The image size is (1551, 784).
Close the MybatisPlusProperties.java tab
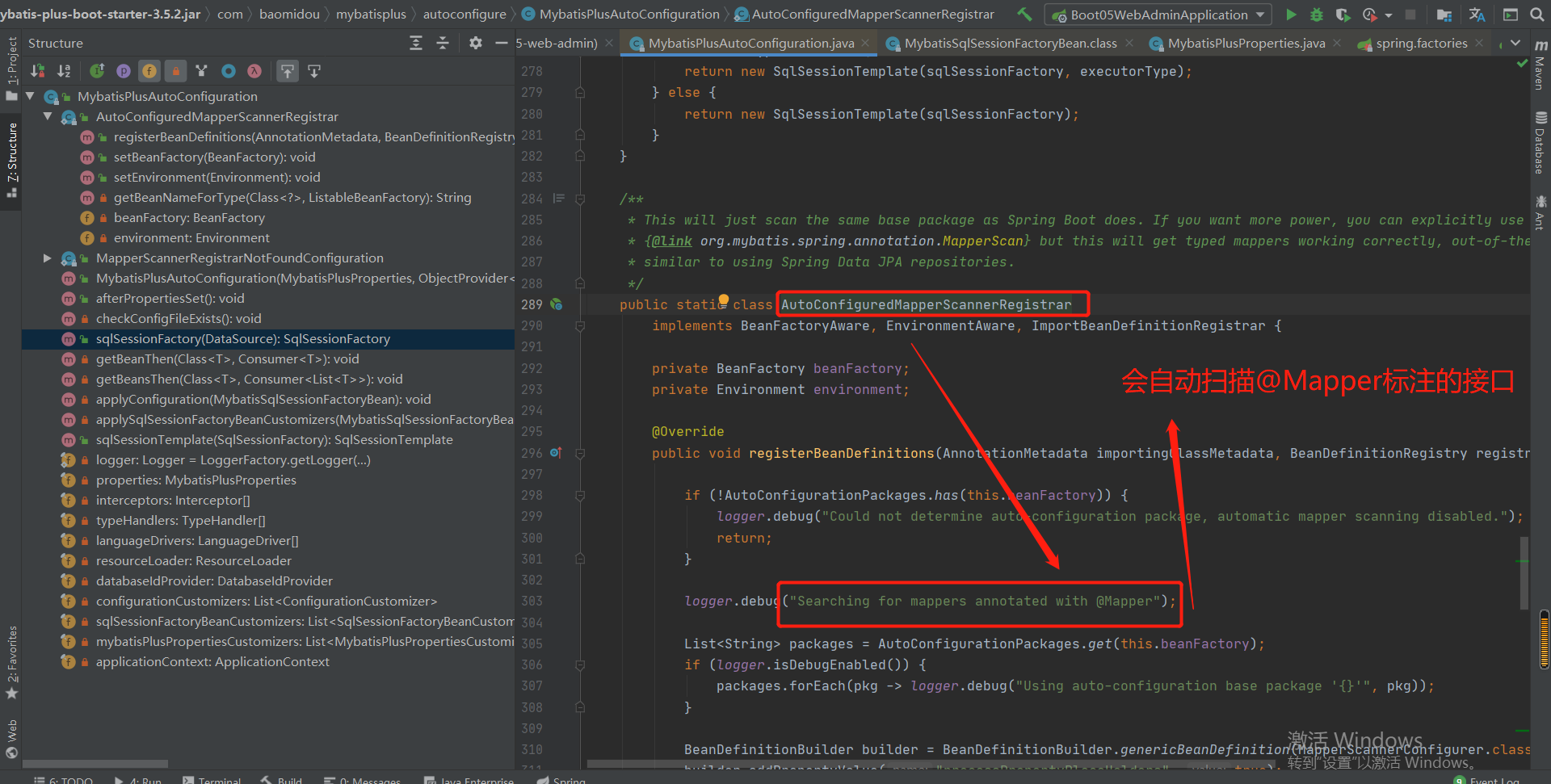click(1337, 43)
